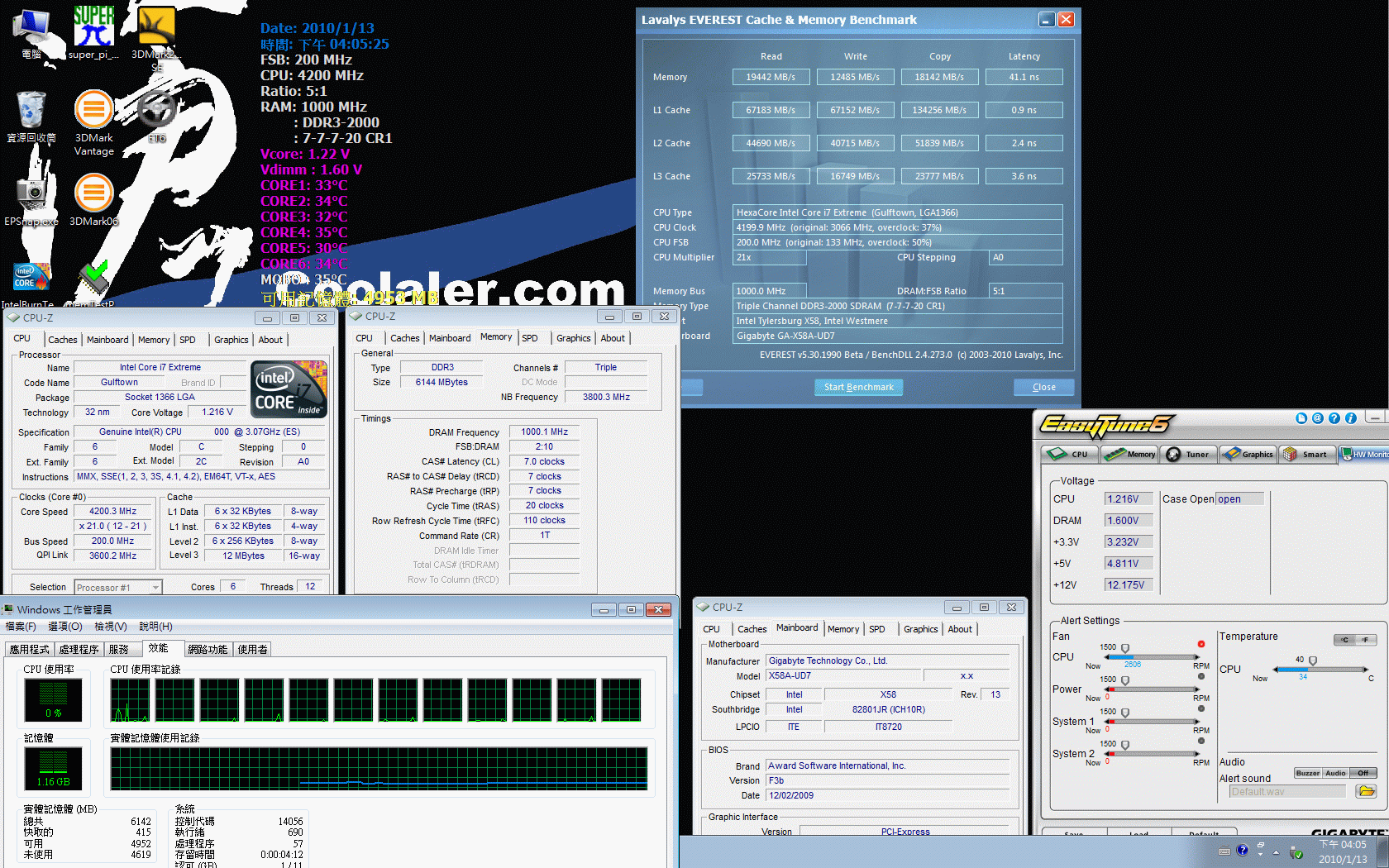Click Start Benchmark in EVEREST
Image resolution: width=1389 pixels, height=868 pixels.
pyautogui.click(x=858, y=387)
